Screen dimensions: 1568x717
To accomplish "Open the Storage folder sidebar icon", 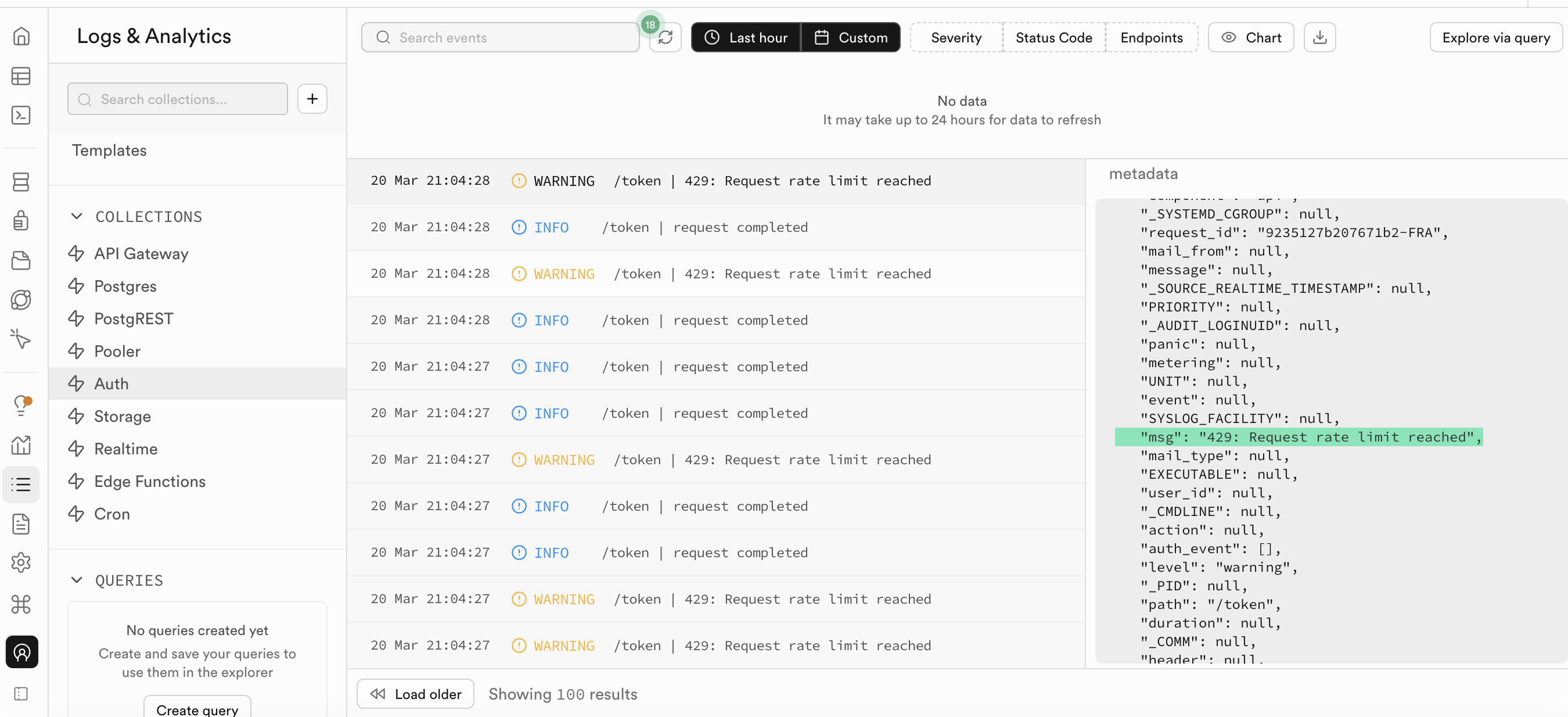I will point(21,260).
